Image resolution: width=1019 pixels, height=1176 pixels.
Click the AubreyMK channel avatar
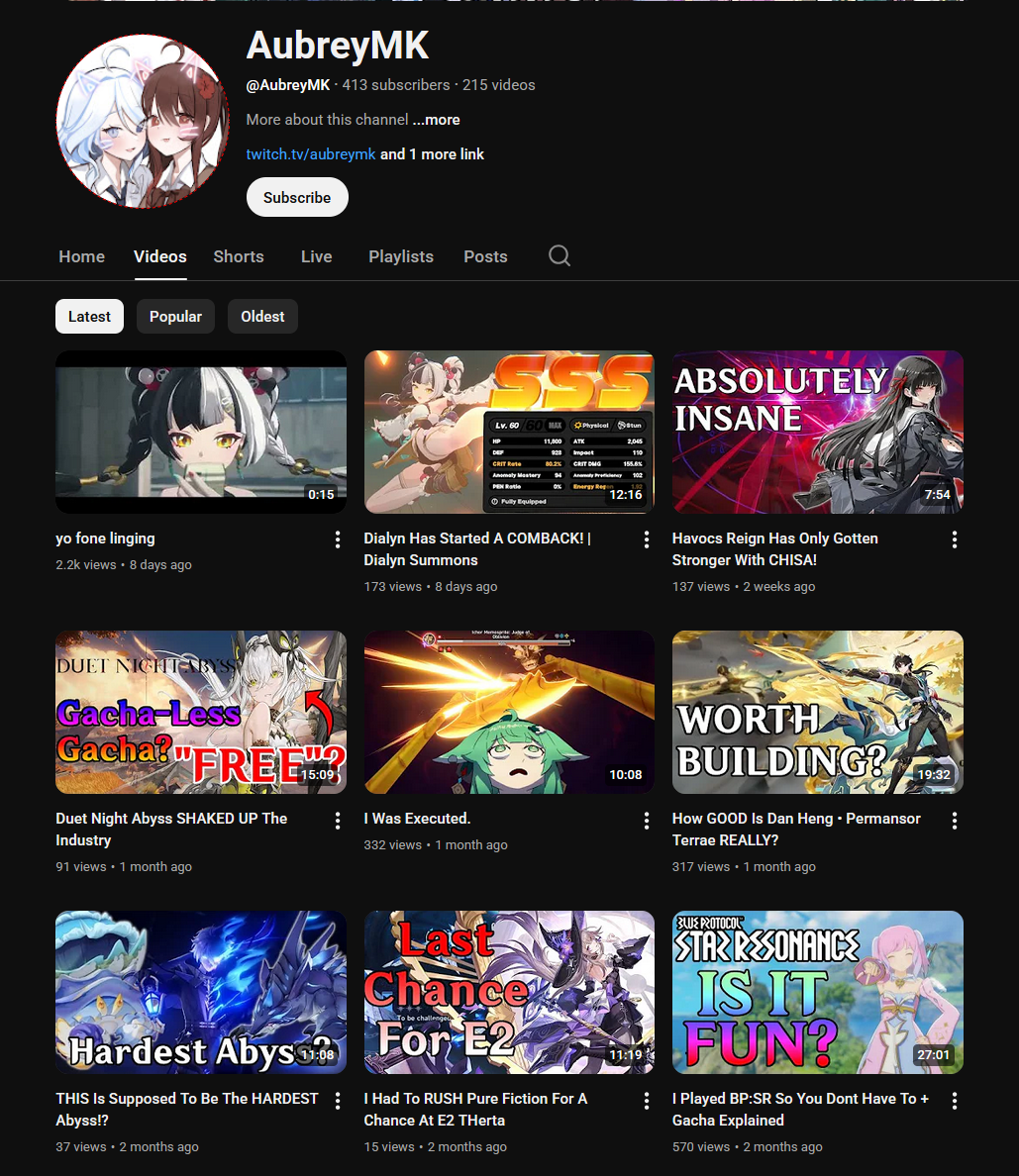[x=143, y=121]
